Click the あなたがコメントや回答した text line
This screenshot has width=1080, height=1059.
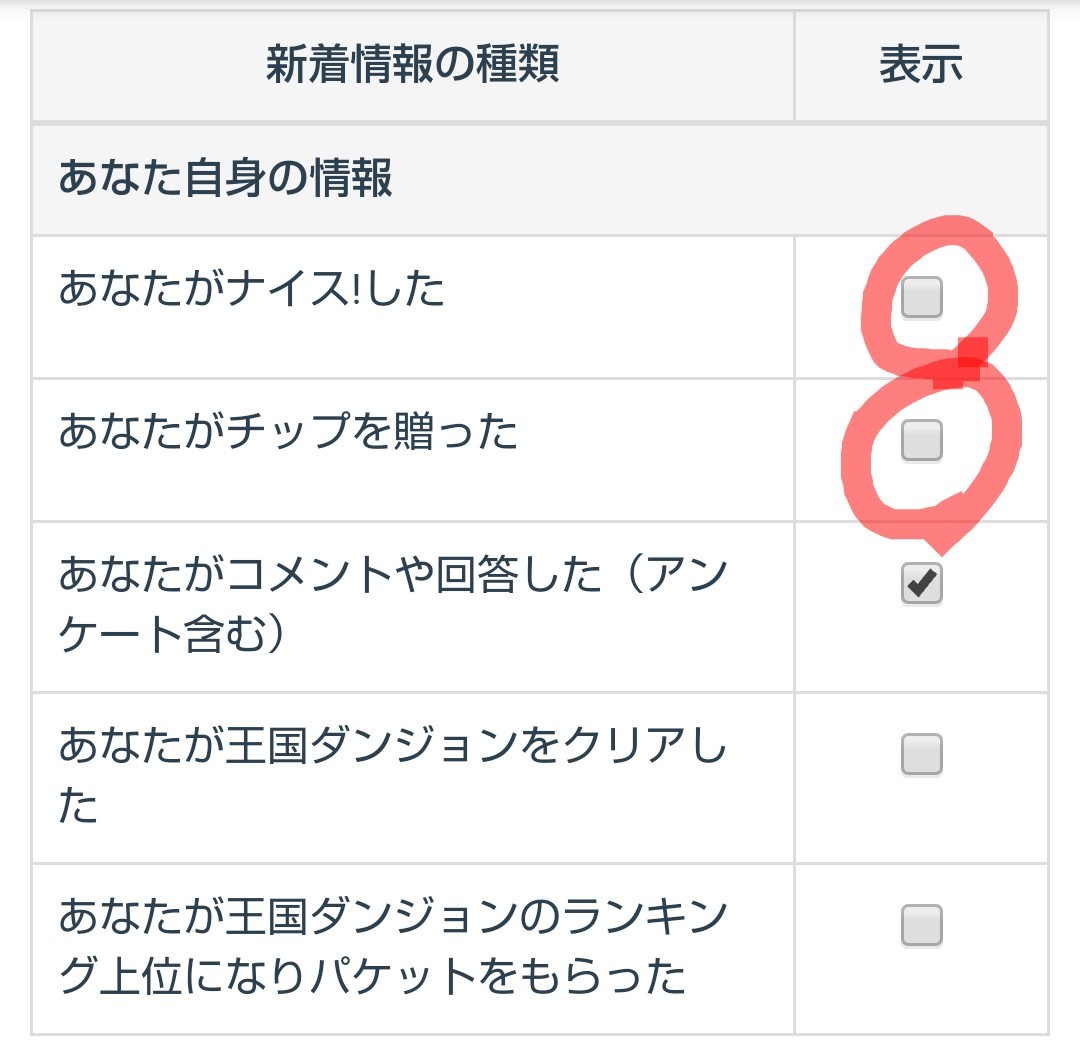[392, 577]
